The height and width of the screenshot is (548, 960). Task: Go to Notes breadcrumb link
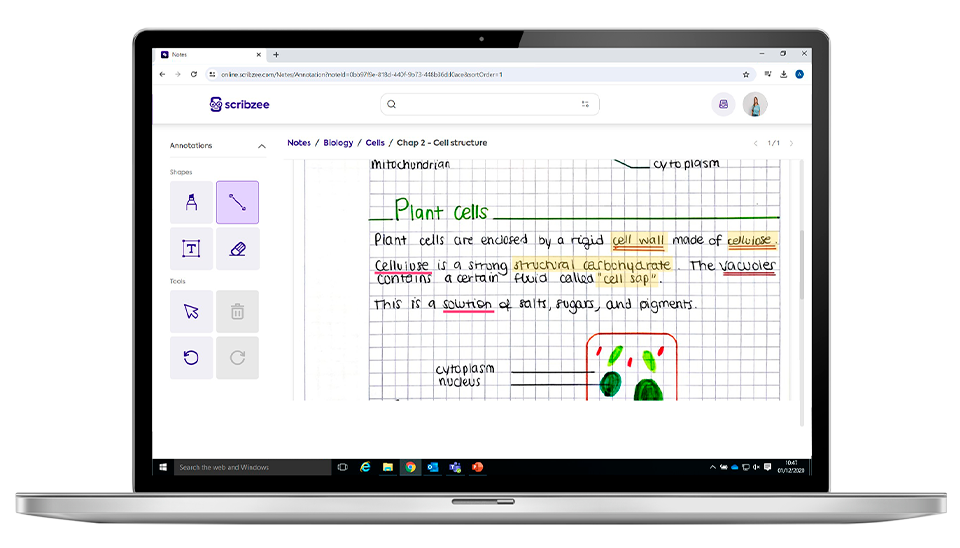click(x=299, y=143)
